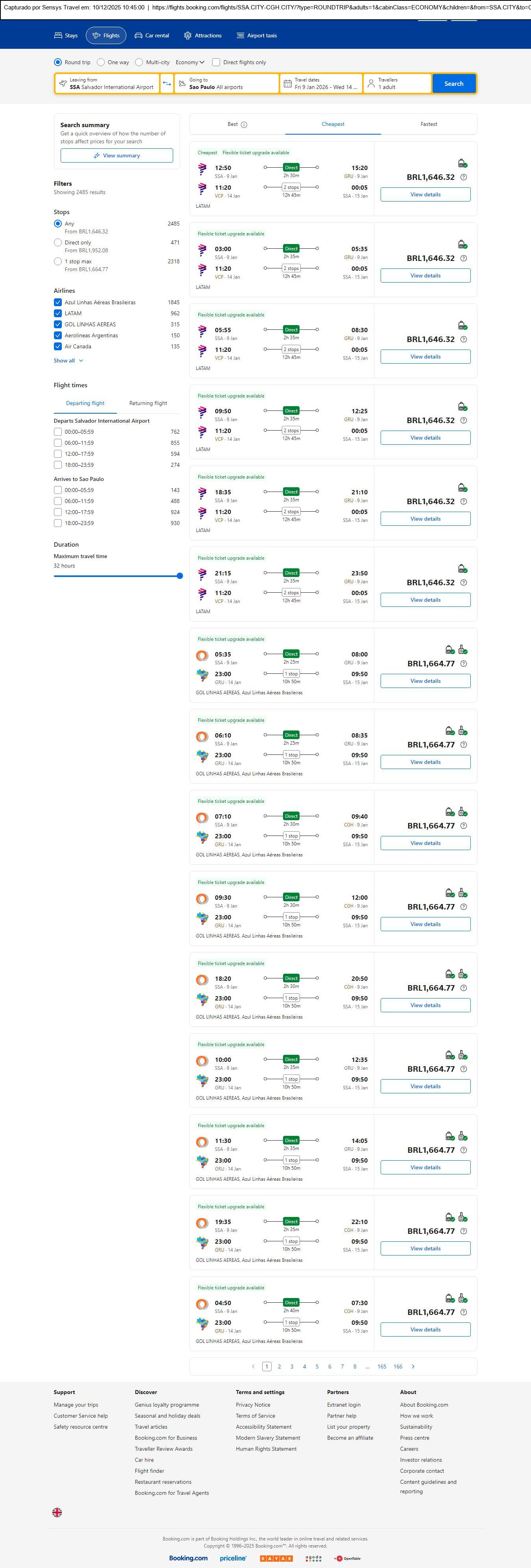Expand the airlines list with Show all

68,361
